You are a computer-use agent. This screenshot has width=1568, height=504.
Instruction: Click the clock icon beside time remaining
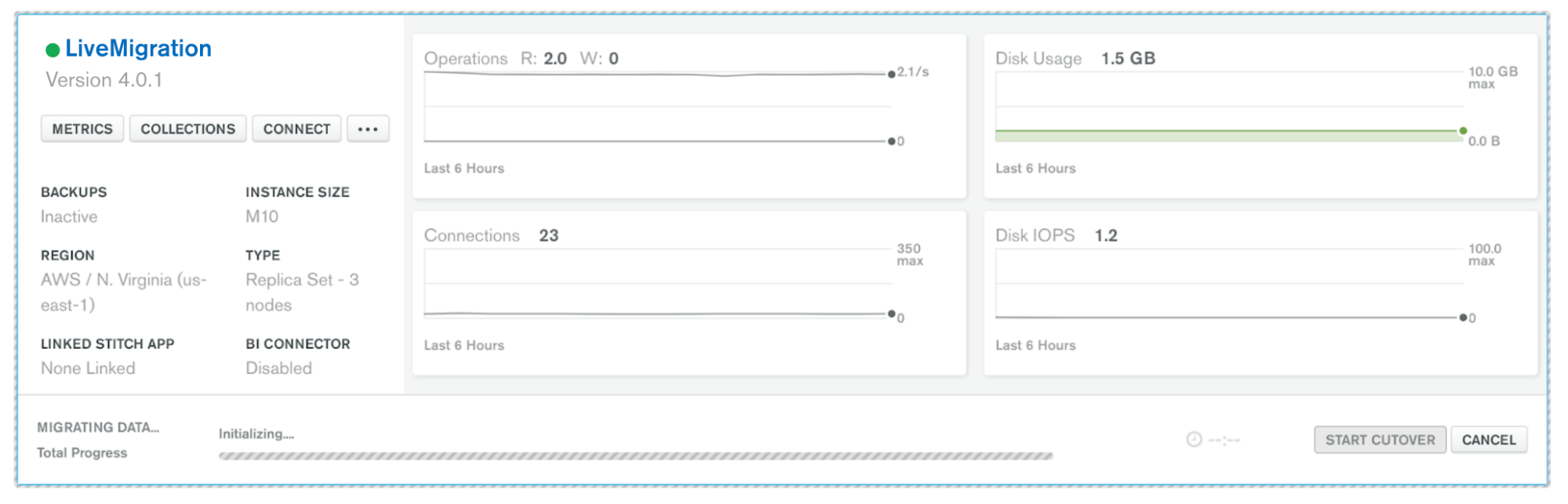tap(1194, 440)
